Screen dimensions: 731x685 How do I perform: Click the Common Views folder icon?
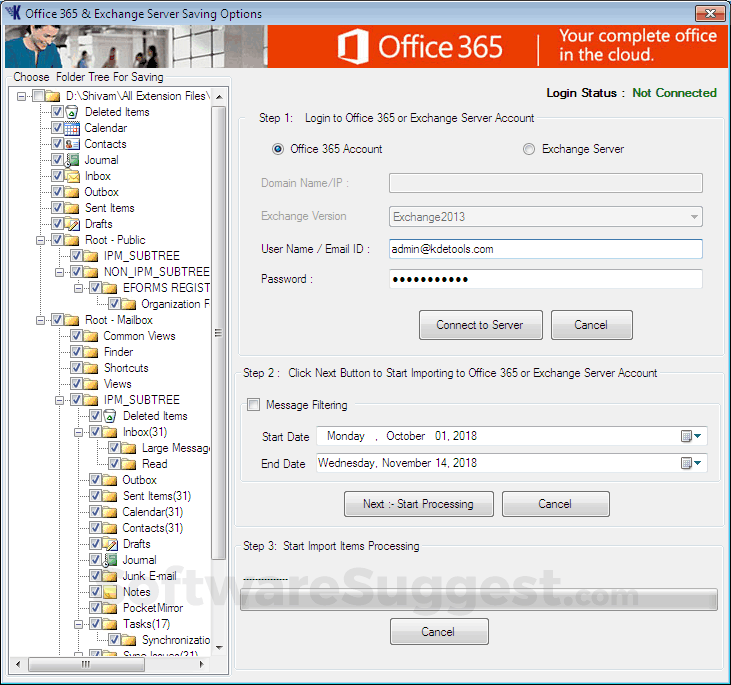[90, 336]
